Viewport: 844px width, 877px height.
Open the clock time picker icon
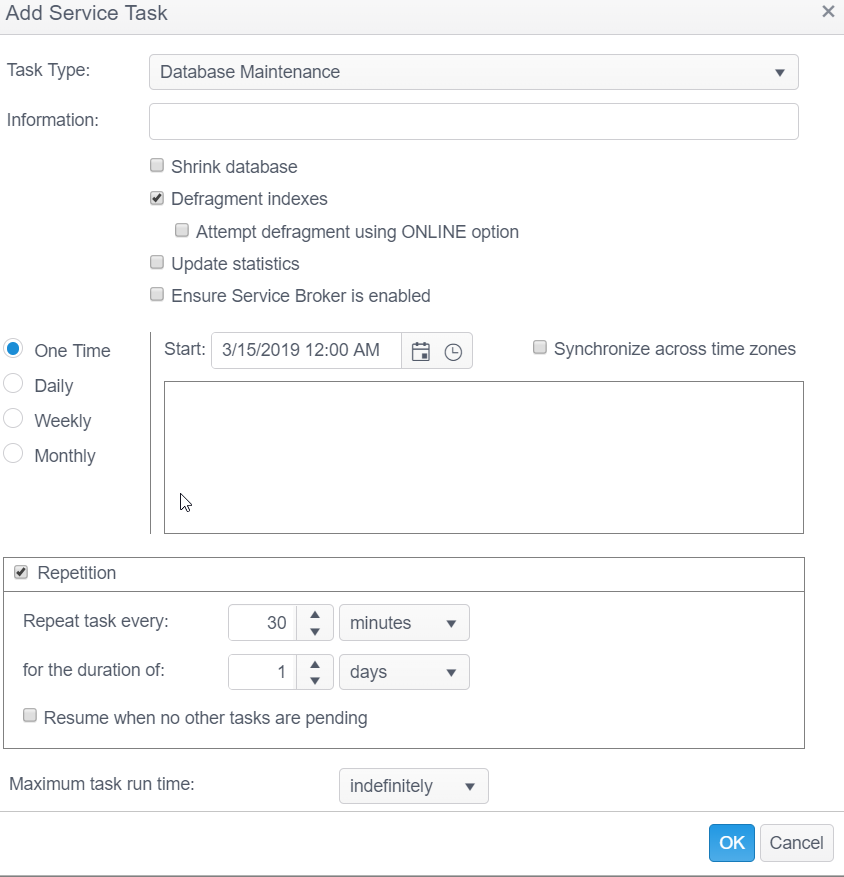pyautogui.click(x=453, y=351)
